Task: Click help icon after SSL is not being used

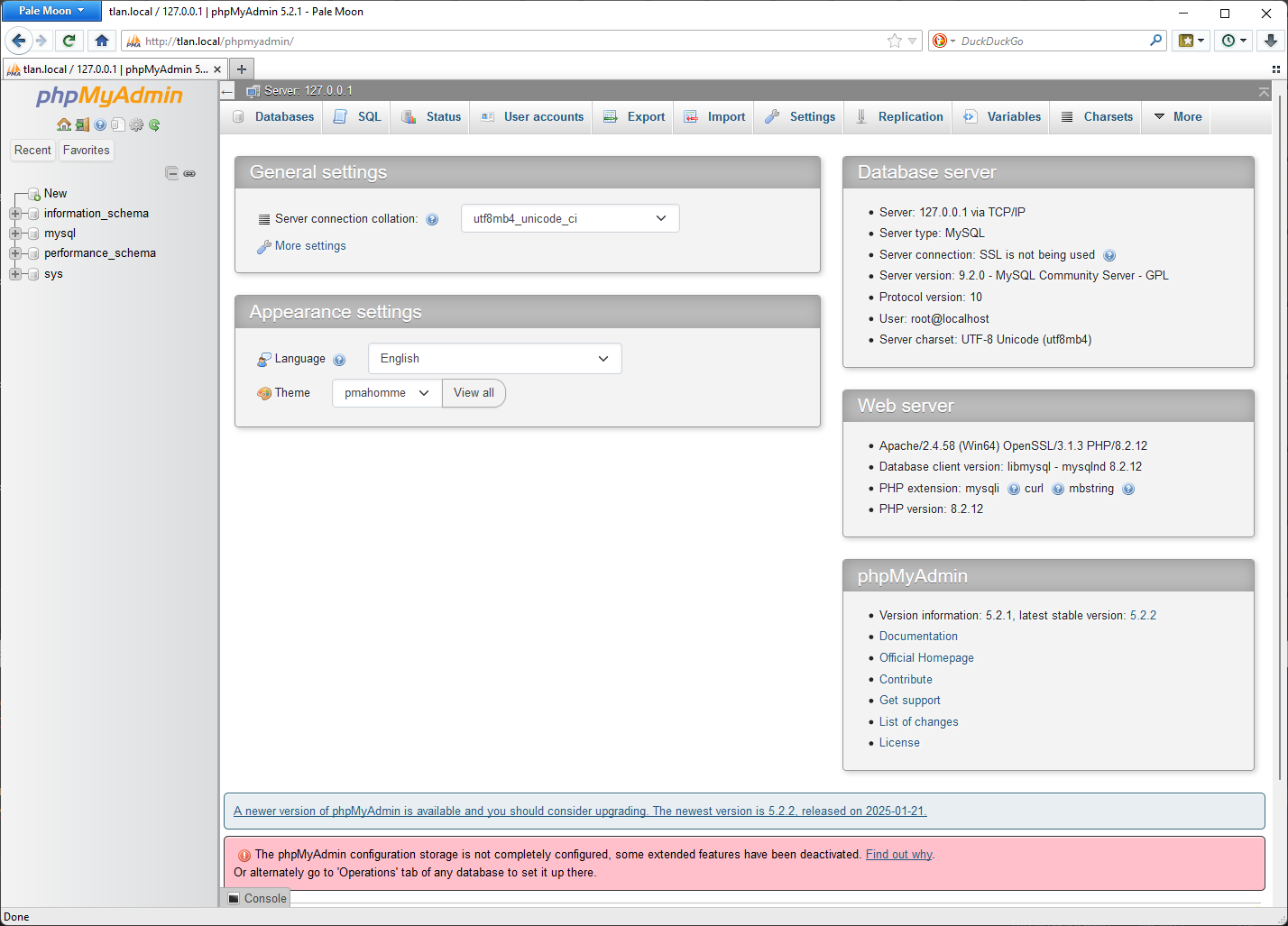Action: point(1109,255)
